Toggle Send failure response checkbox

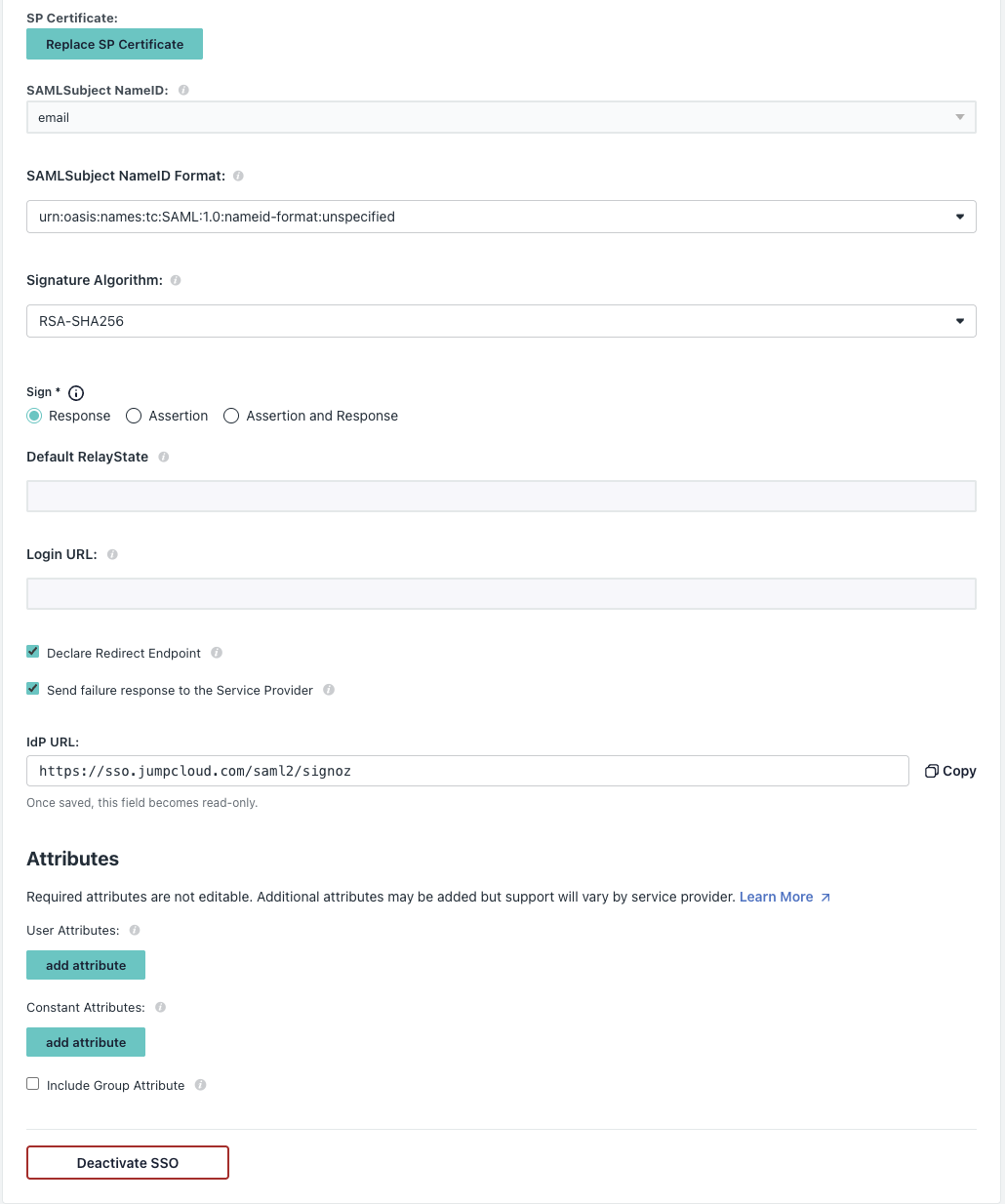click(33, 689)
